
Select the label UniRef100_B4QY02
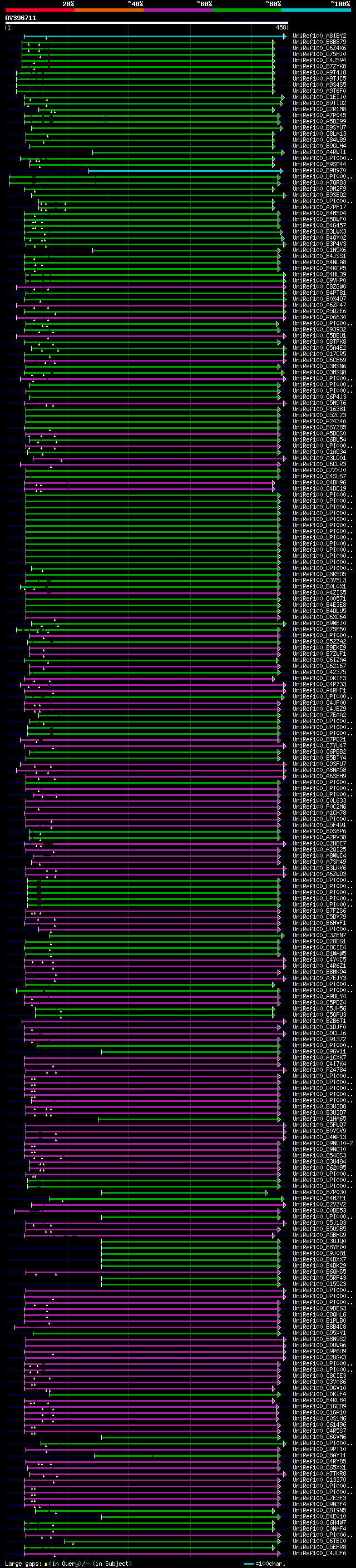point(319,238)
